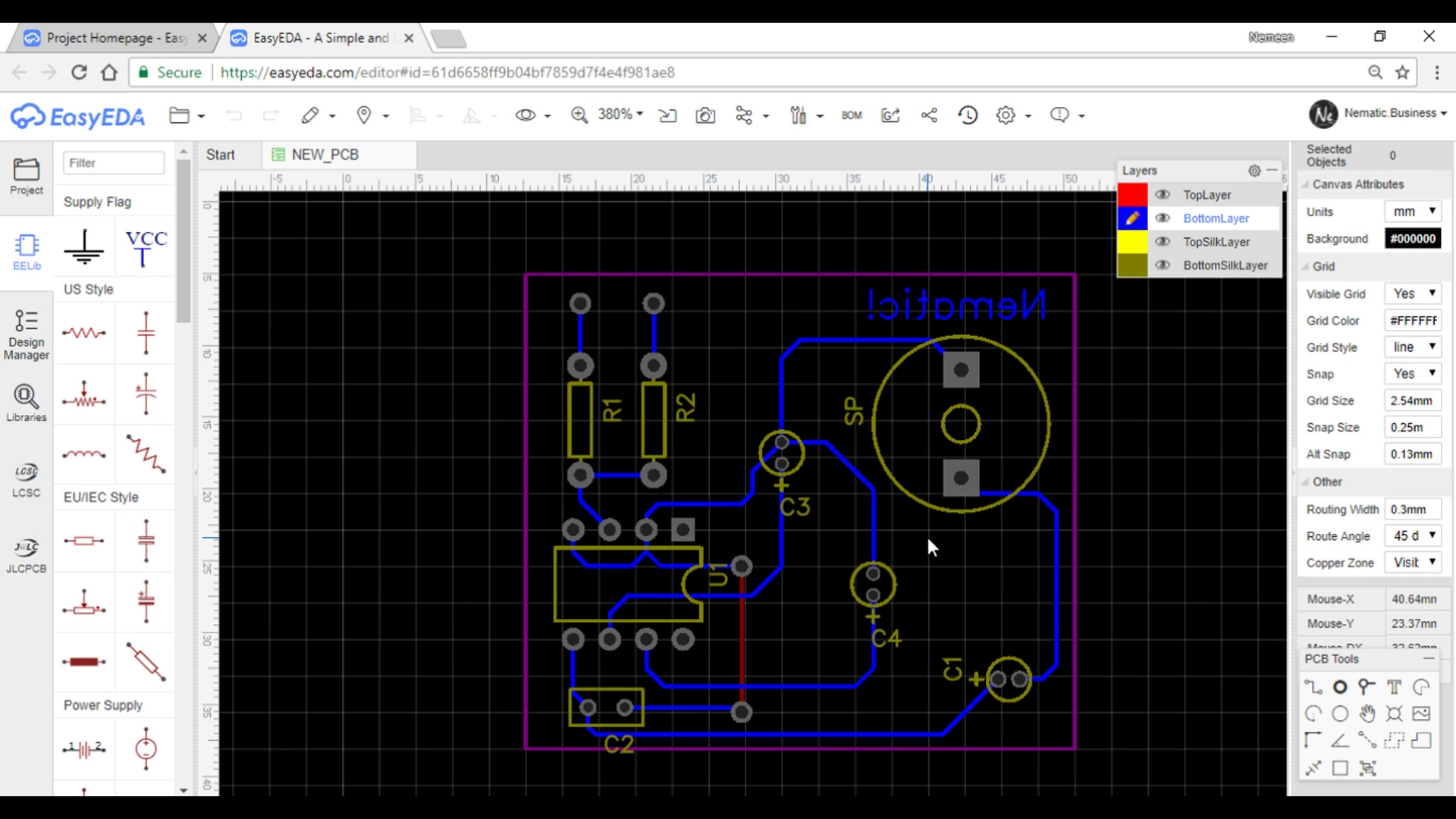Open the document history clock icon
Image resolution: width=1456 pixels, height=819 pixels.
(x=968, y=115)
